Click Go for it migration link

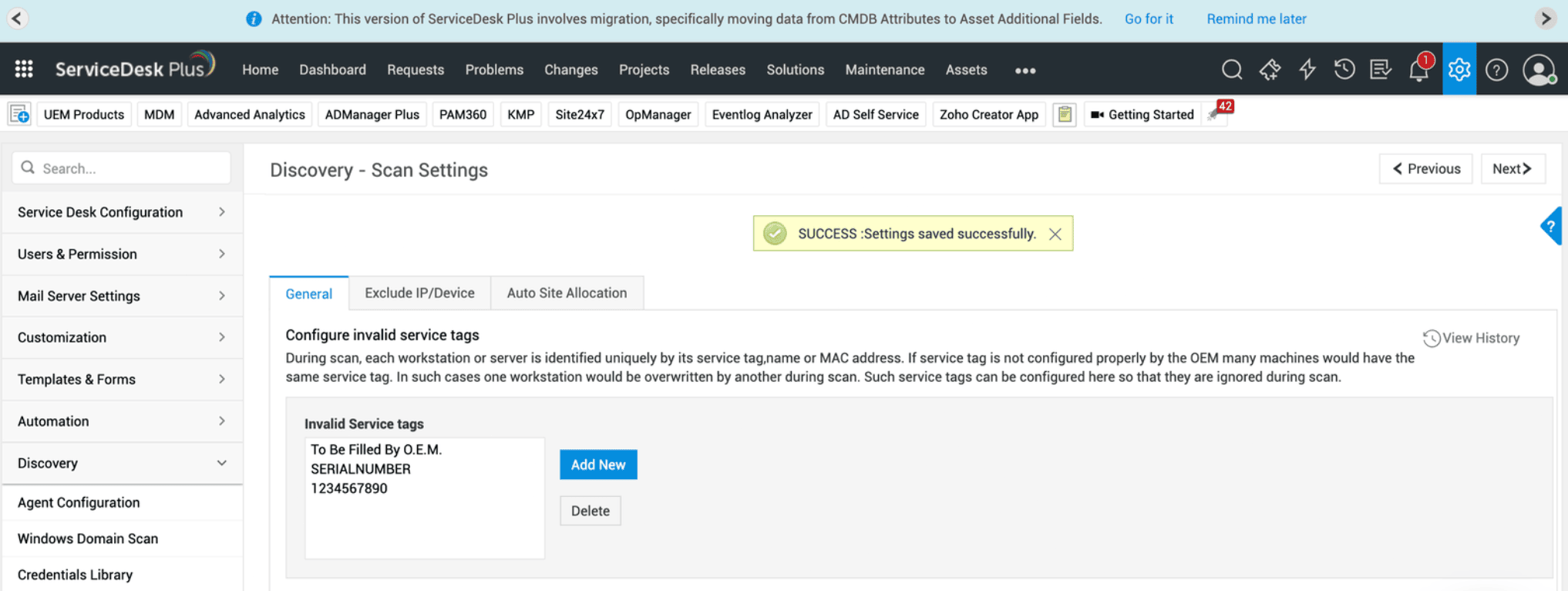click(x=1148, y=19)
